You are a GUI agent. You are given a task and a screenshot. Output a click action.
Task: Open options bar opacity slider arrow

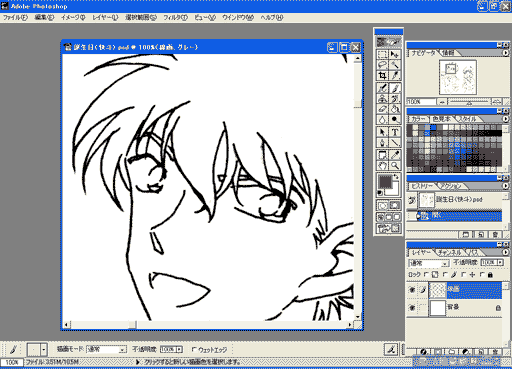pyautogui.click(x=179, y=349)
